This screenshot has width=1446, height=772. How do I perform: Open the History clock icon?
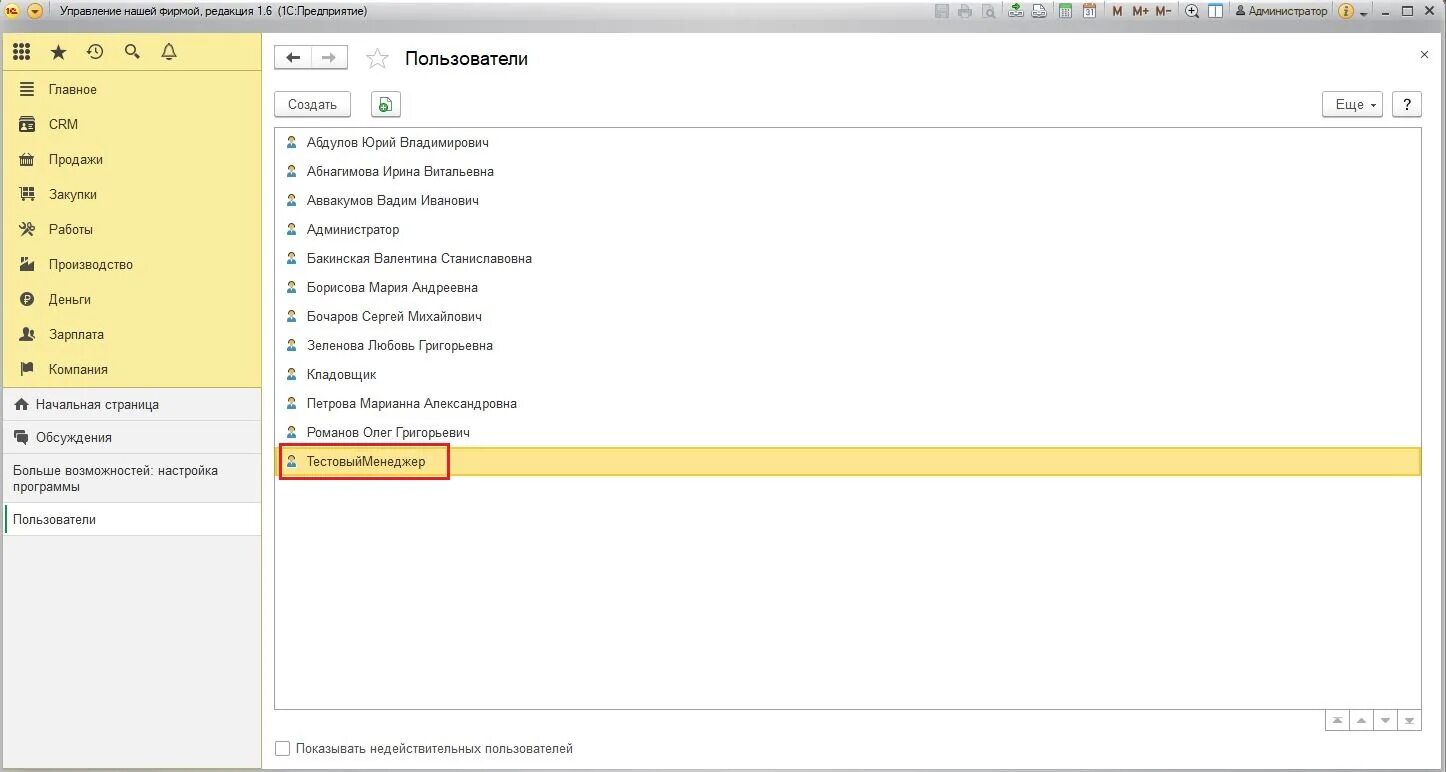(x=95, y=52)
